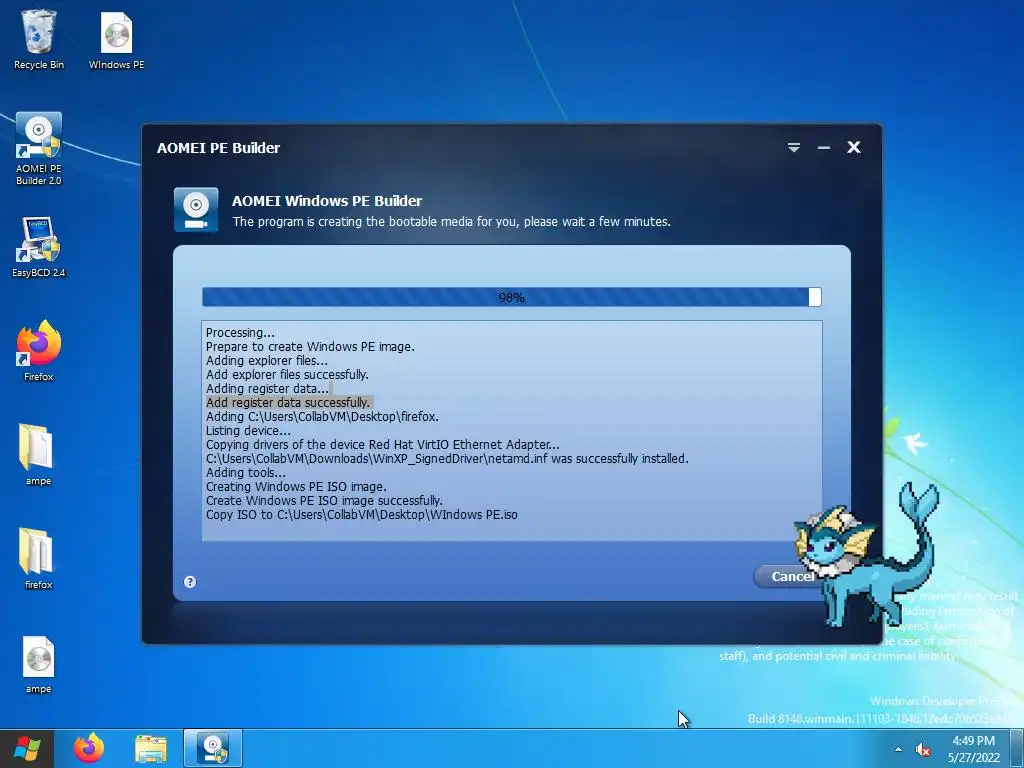Open Firefox from the taskbar
The image size is (1024, 768).
(x=89, y=748)
